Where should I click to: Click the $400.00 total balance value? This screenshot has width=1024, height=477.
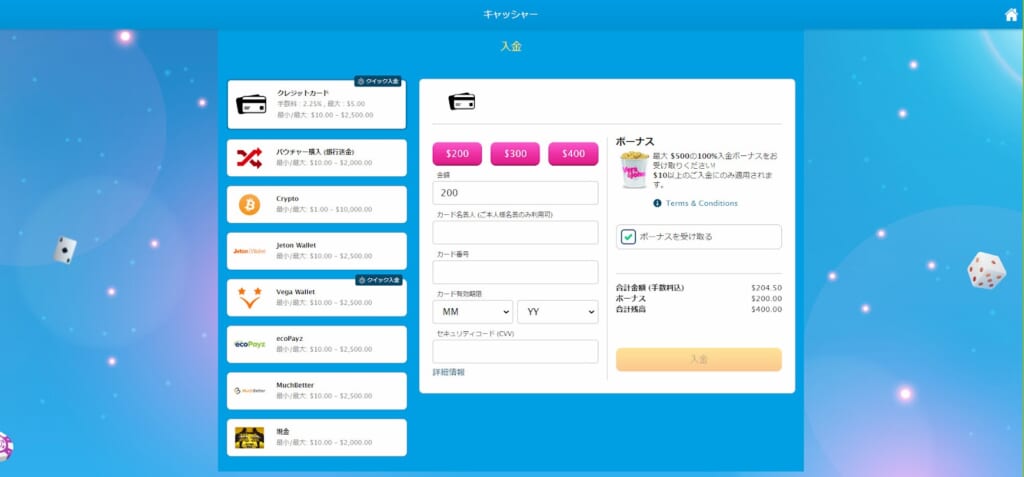click(767, 309)
